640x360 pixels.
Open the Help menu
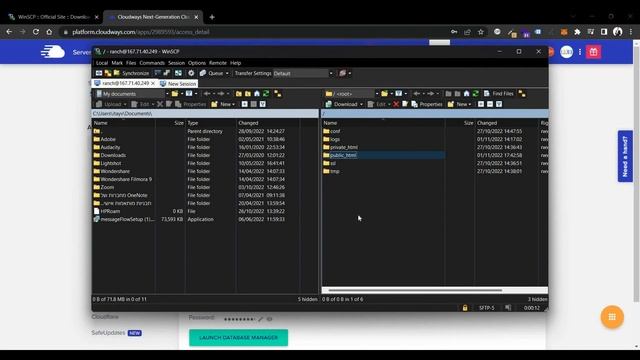[236, 63]
